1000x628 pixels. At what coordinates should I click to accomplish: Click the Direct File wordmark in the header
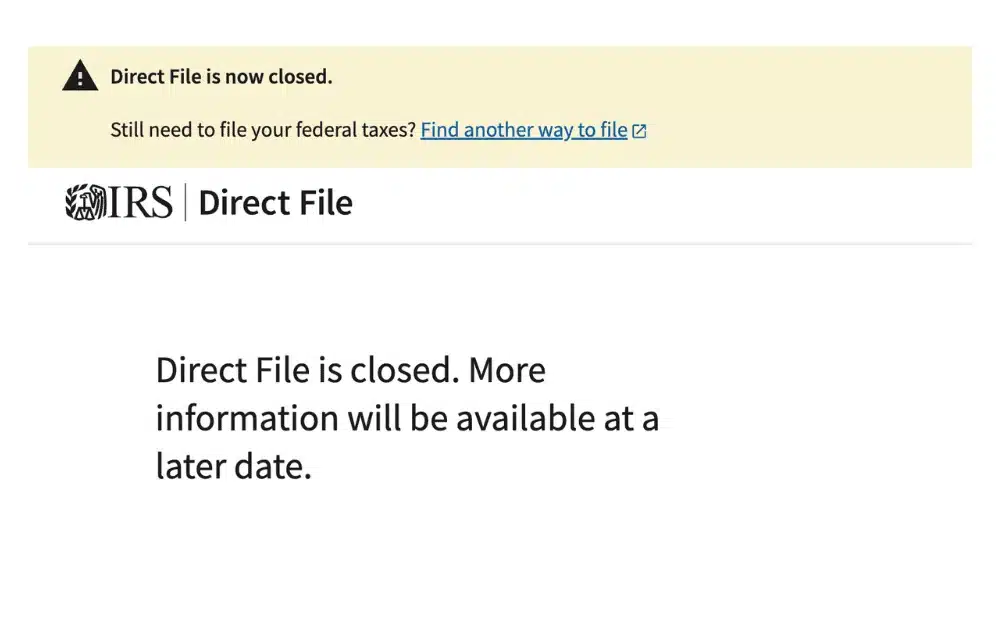(x=276, y=203)
